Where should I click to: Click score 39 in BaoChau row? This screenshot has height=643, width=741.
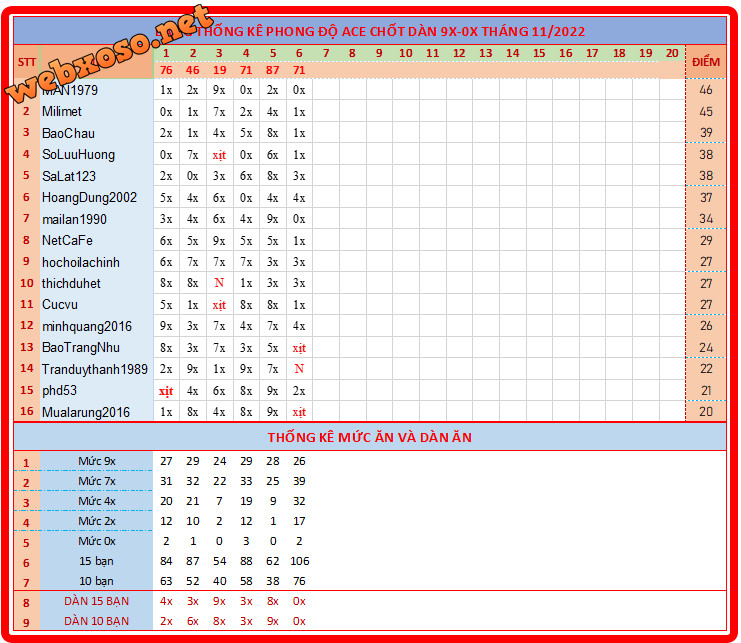click(x=706, y=133)
